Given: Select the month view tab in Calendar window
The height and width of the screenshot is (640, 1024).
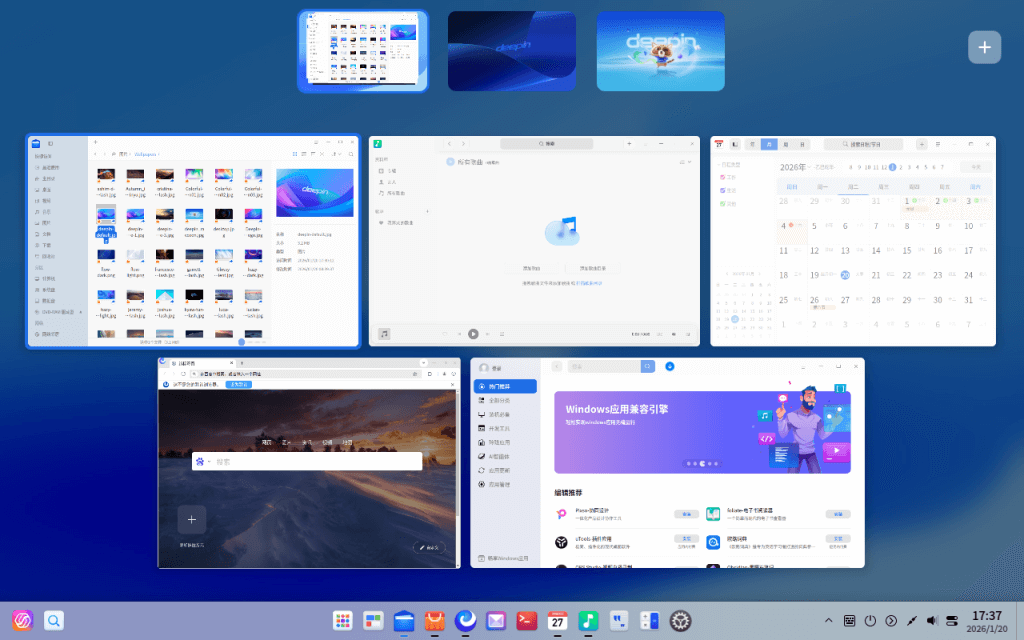Looking at the screenshot, I should 769,144.
